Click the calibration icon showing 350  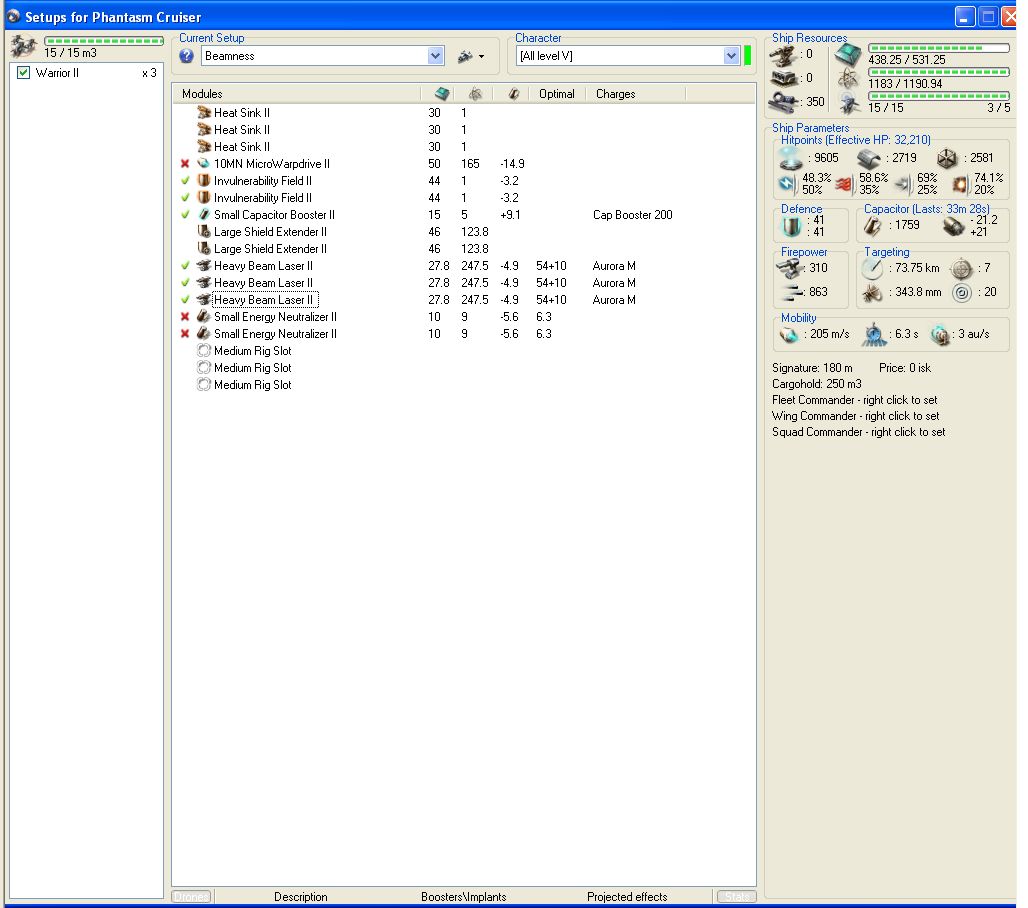783,102
